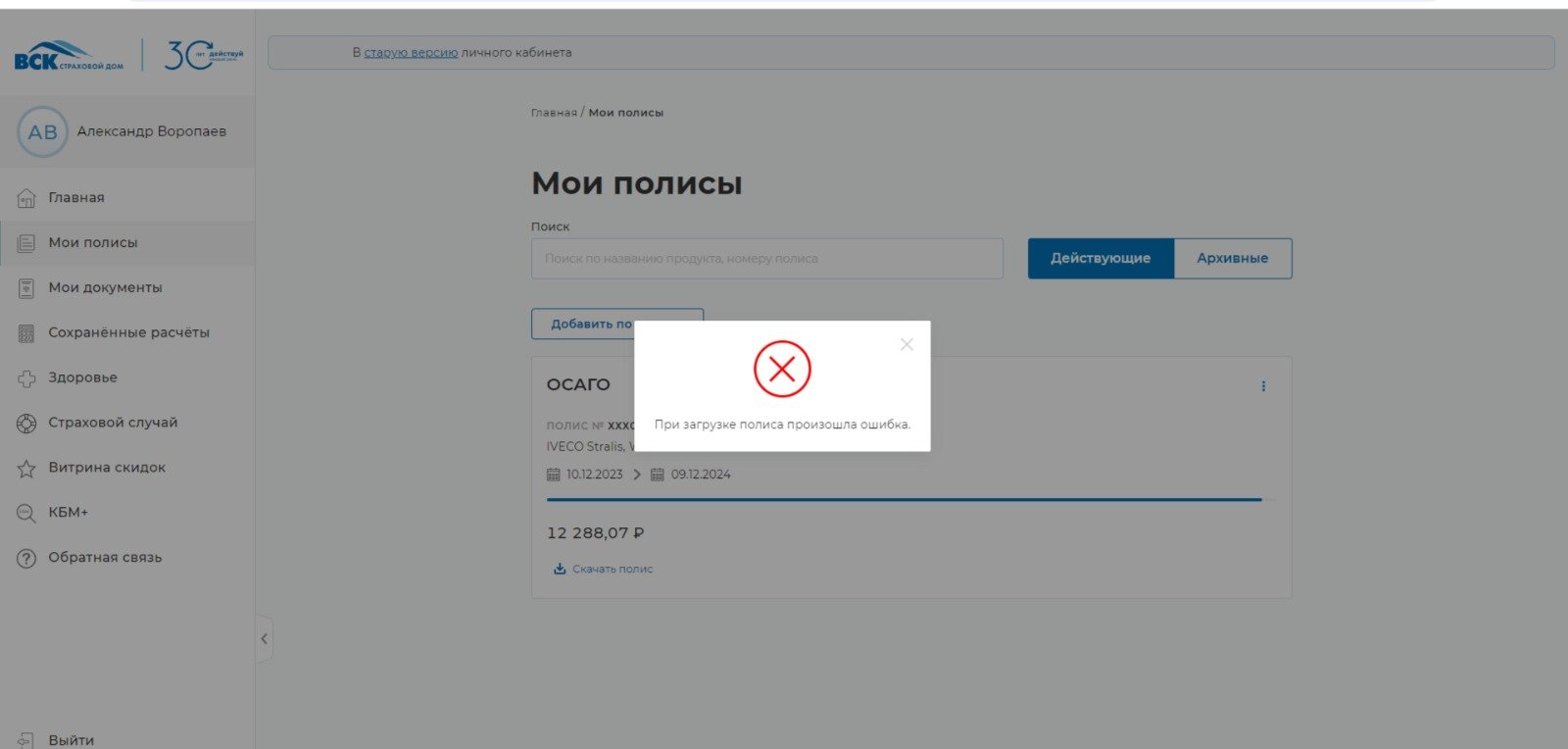Click the policy search input field
The image size is (1568, 749).
[x=766, y=259]
